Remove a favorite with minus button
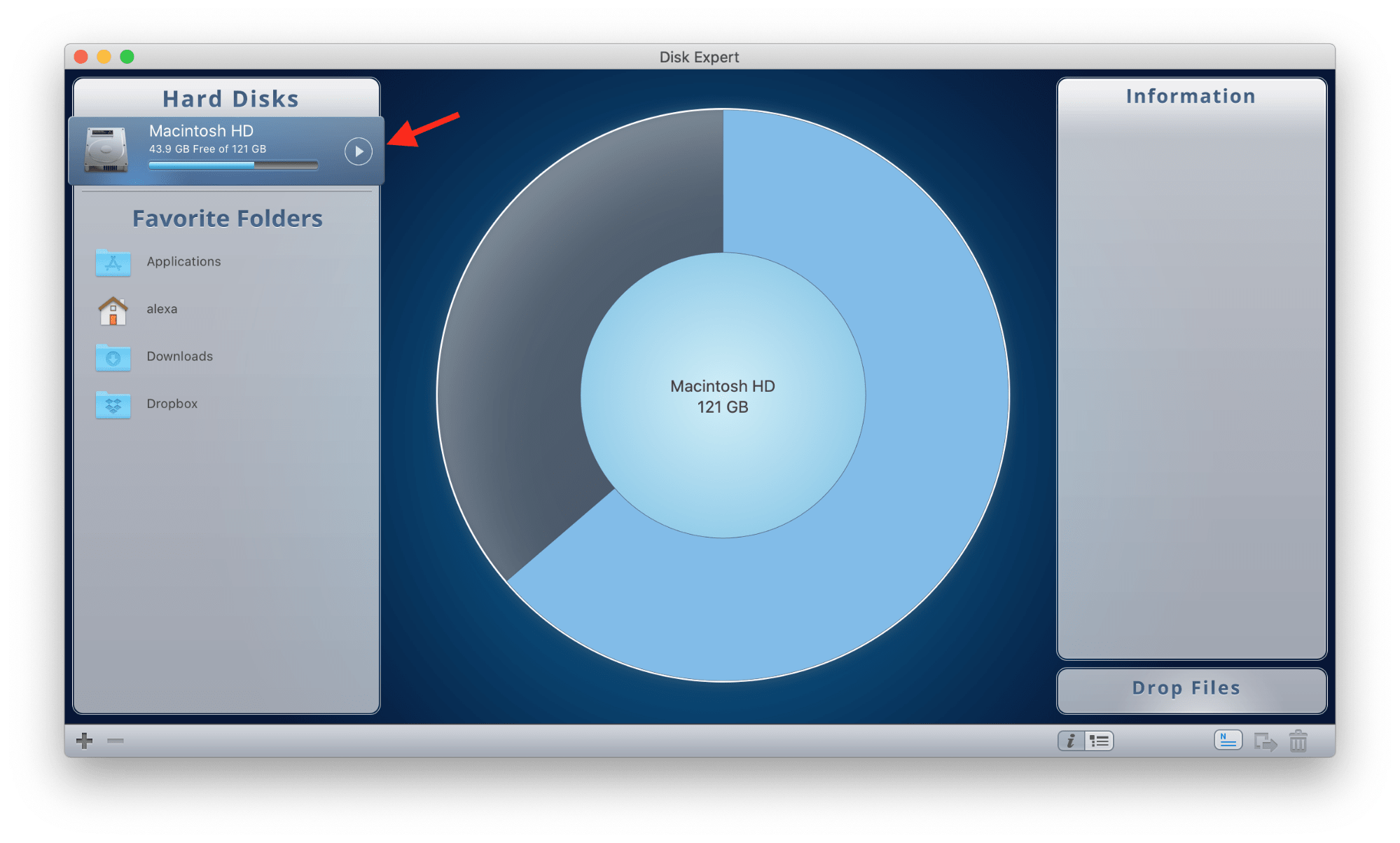 tap(113, 741)
